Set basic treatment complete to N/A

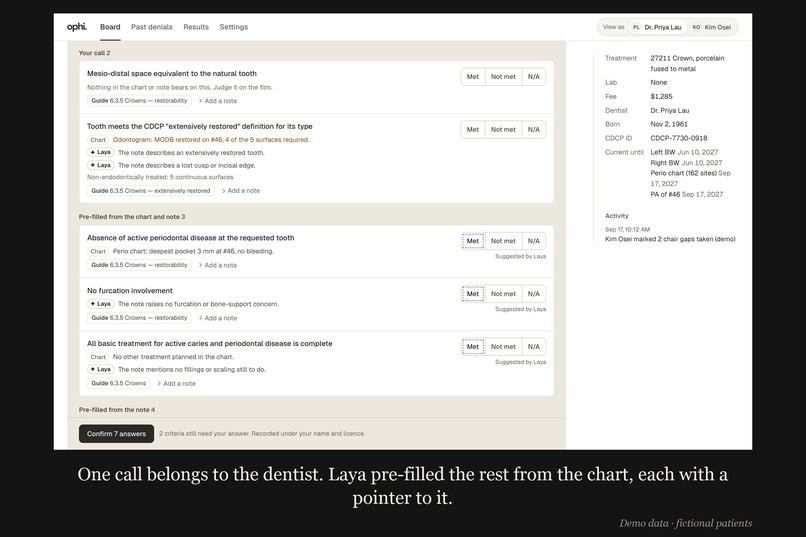[534, 347]
